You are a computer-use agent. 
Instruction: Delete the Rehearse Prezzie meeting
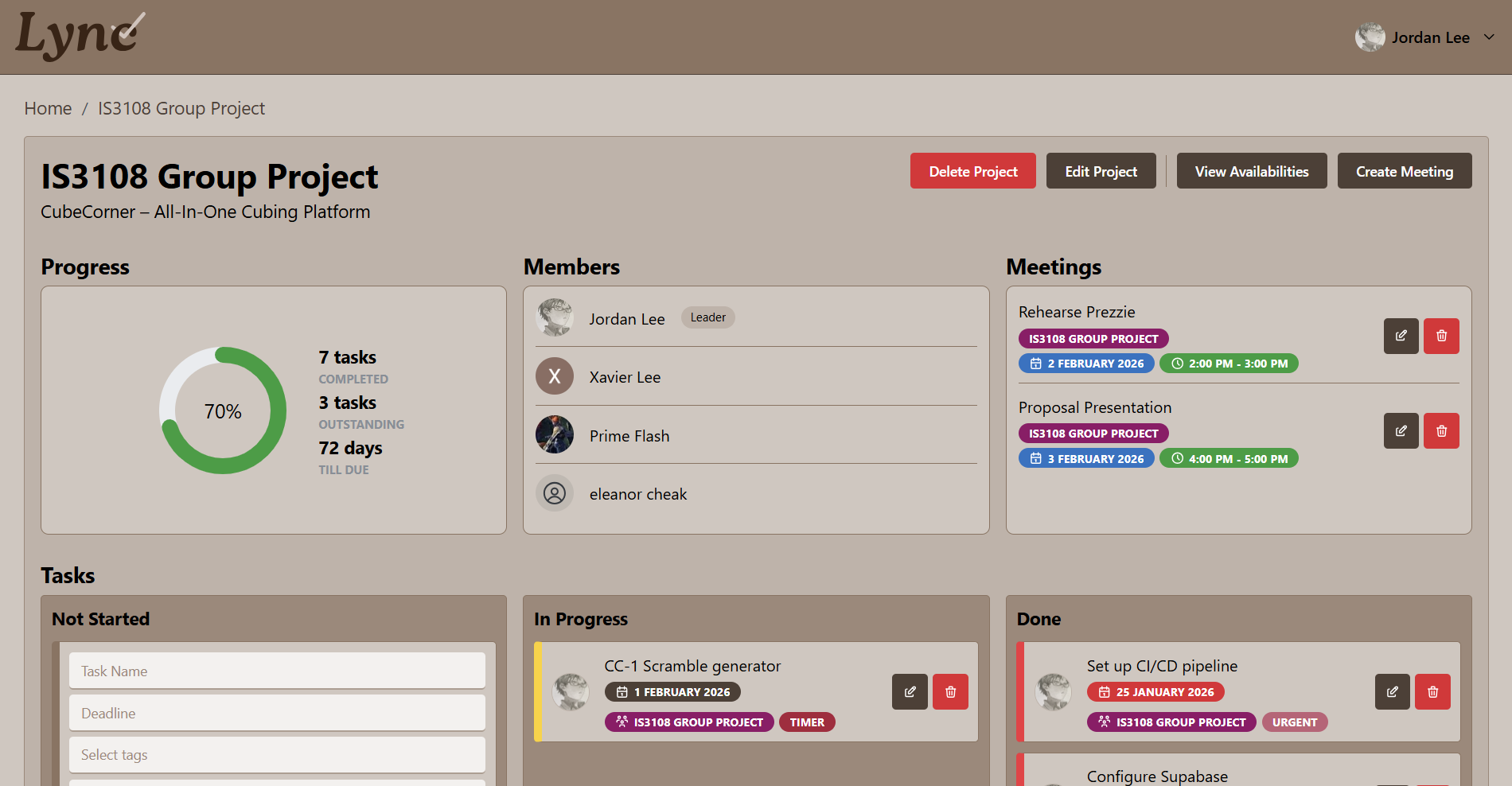pyautogui.click(x=1441, y=336)
